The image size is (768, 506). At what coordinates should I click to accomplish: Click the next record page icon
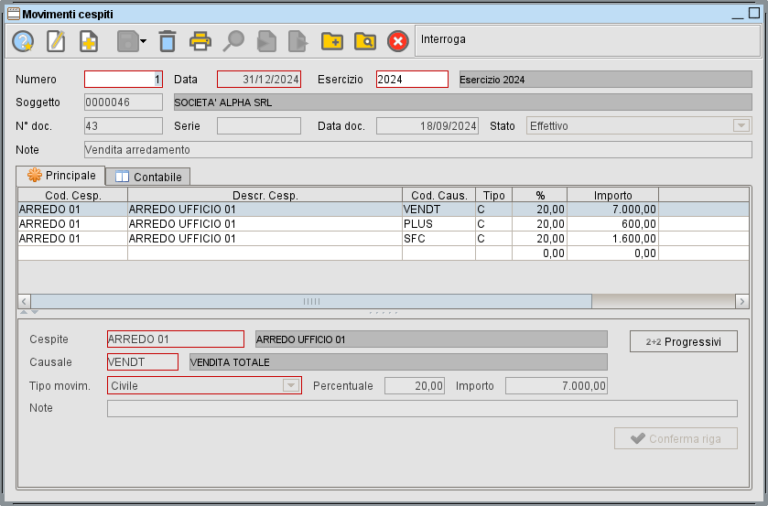click(298, 41)
